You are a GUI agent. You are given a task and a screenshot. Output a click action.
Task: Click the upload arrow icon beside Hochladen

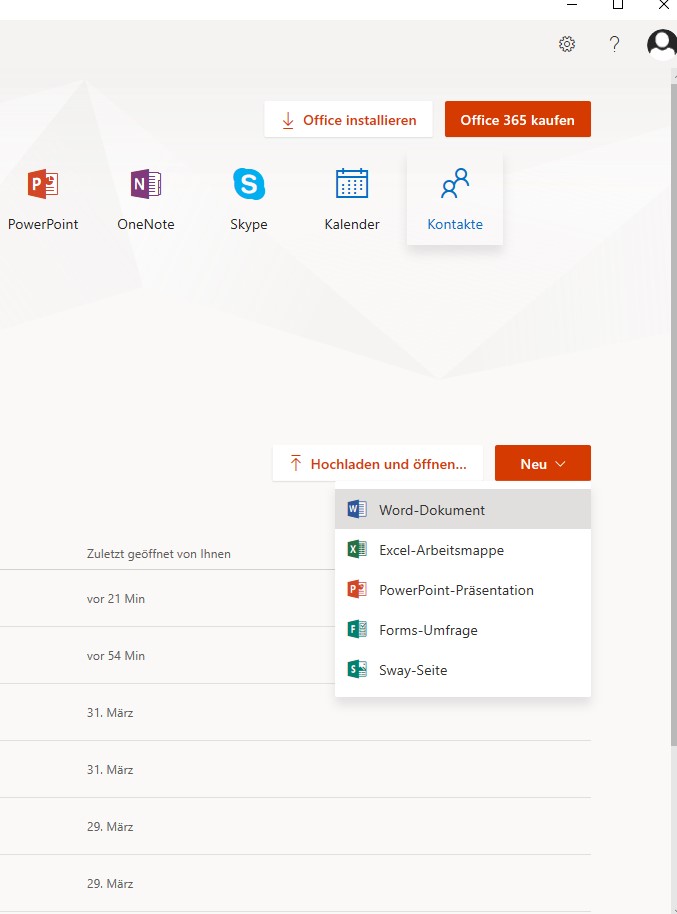point(296,463)
